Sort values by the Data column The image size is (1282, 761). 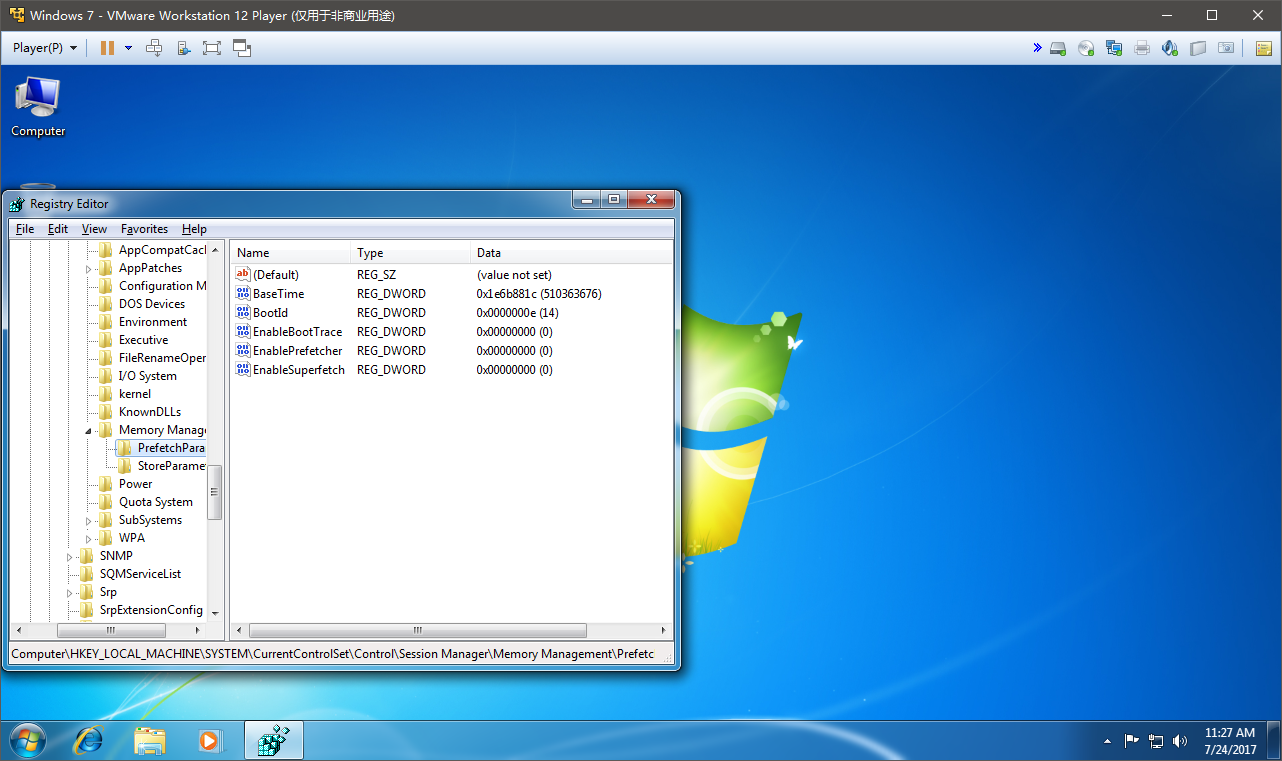571,253
